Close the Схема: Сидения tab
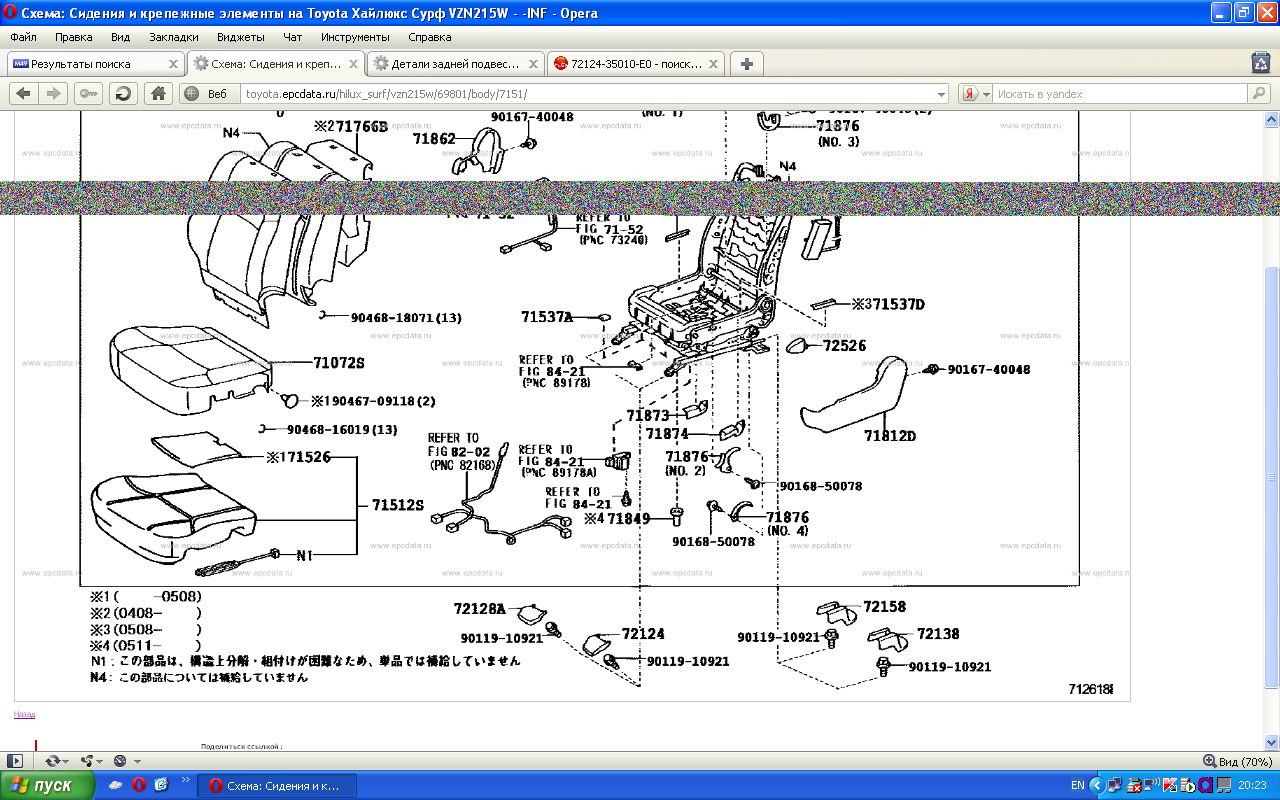The width and height of the screenshot is (1280, 800). (354, 63)
